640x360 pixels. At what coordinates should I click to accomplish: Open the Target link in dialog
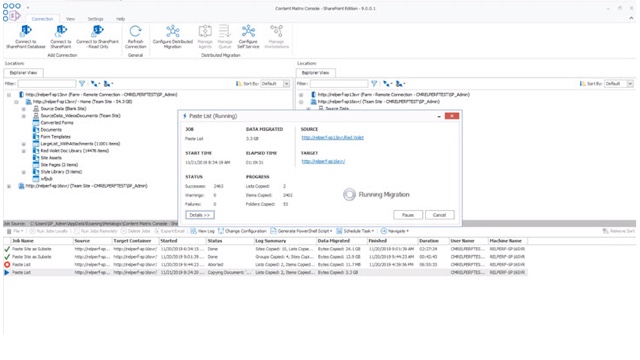(323, 161)
